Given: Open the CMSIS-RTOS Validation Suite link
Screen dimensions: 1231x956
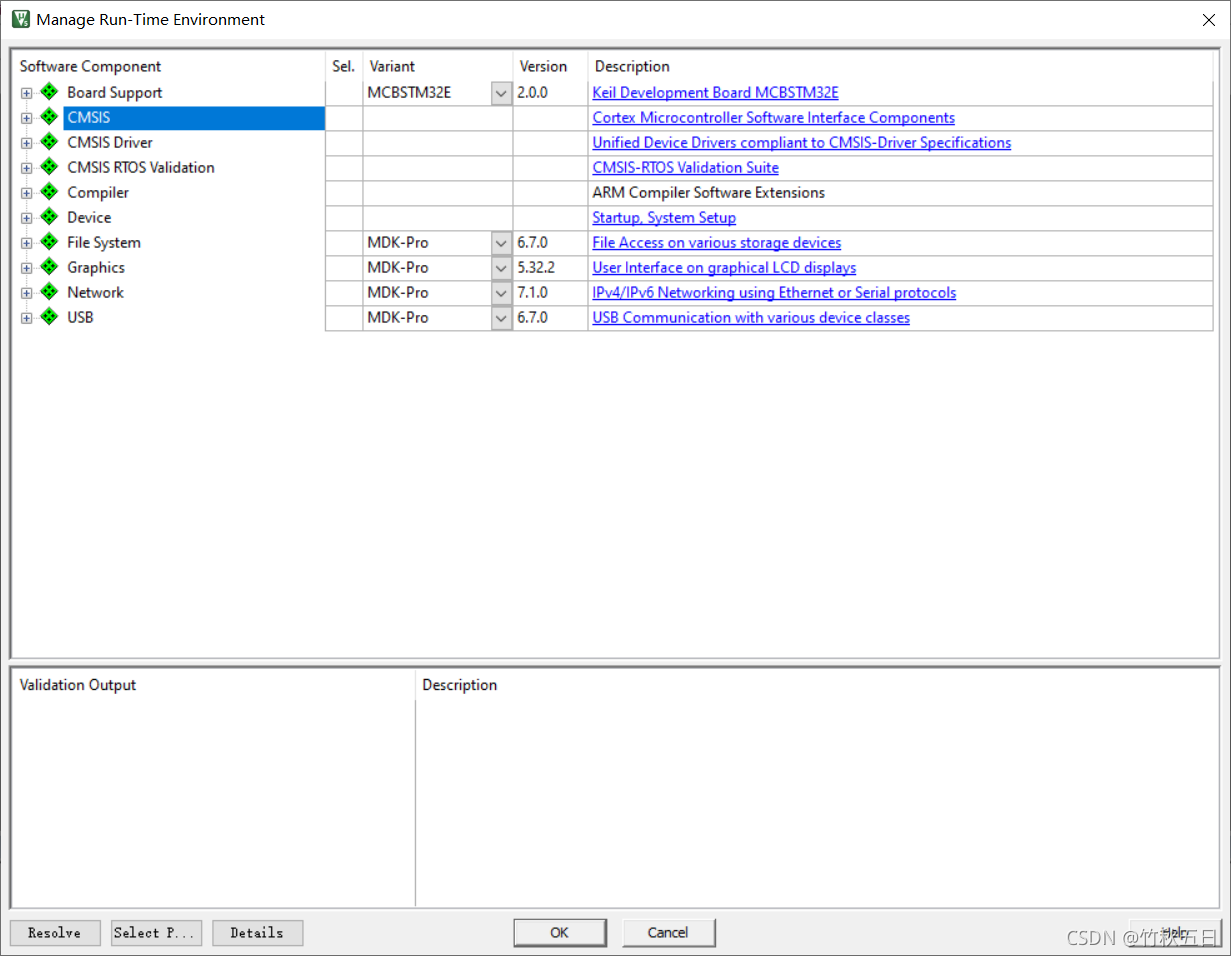Looking at the screenshot, I should pos(685,168).
